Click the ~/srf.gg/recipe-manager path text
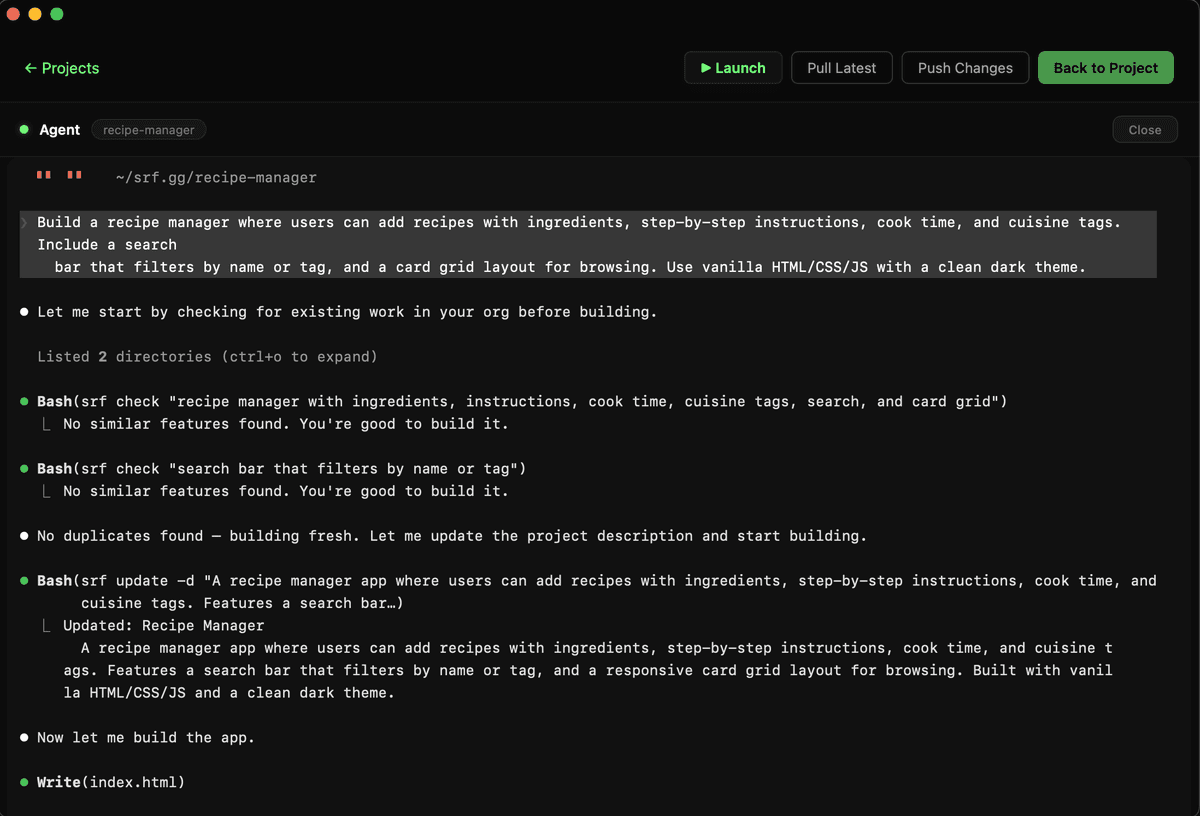Image resolution: width=1200 pixels, height=816 pixels. click(x=216, y=178)
